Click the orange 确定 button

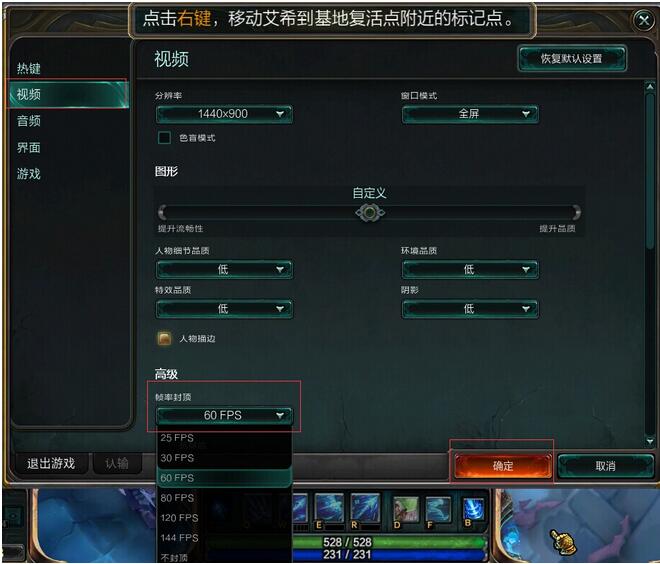pyautogui.click(x=503, y=466)
